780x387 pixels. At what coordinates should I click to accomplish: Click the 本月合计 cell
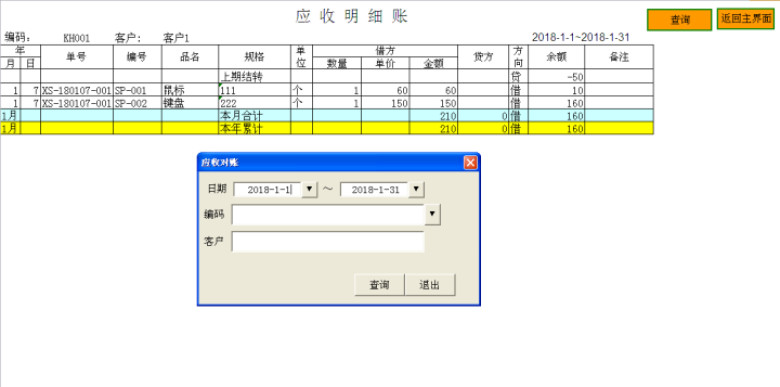pyautogui.click(x=255, y=116)
